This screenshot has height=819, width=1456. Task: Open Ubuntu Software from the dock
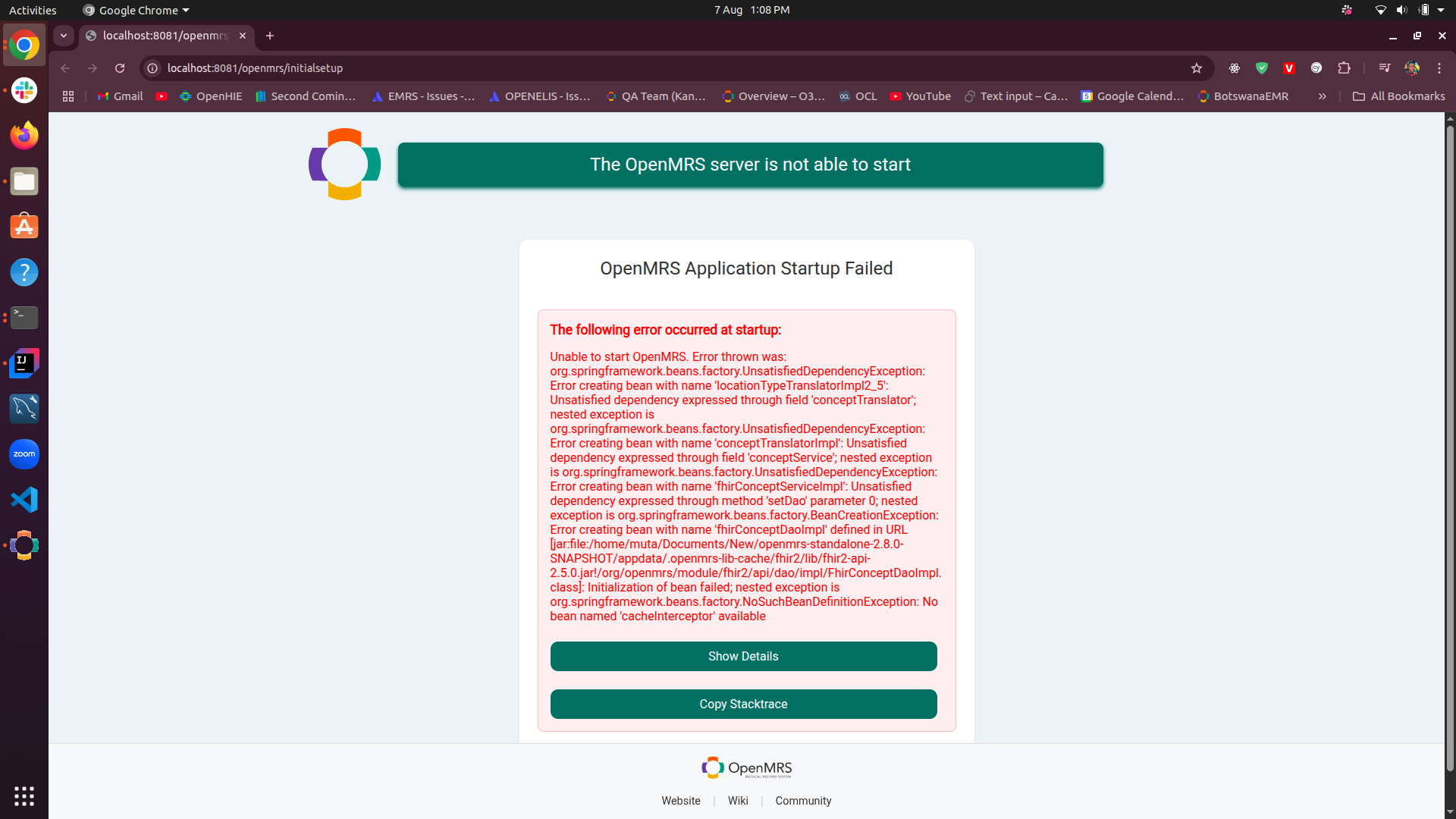click(24, 227)
